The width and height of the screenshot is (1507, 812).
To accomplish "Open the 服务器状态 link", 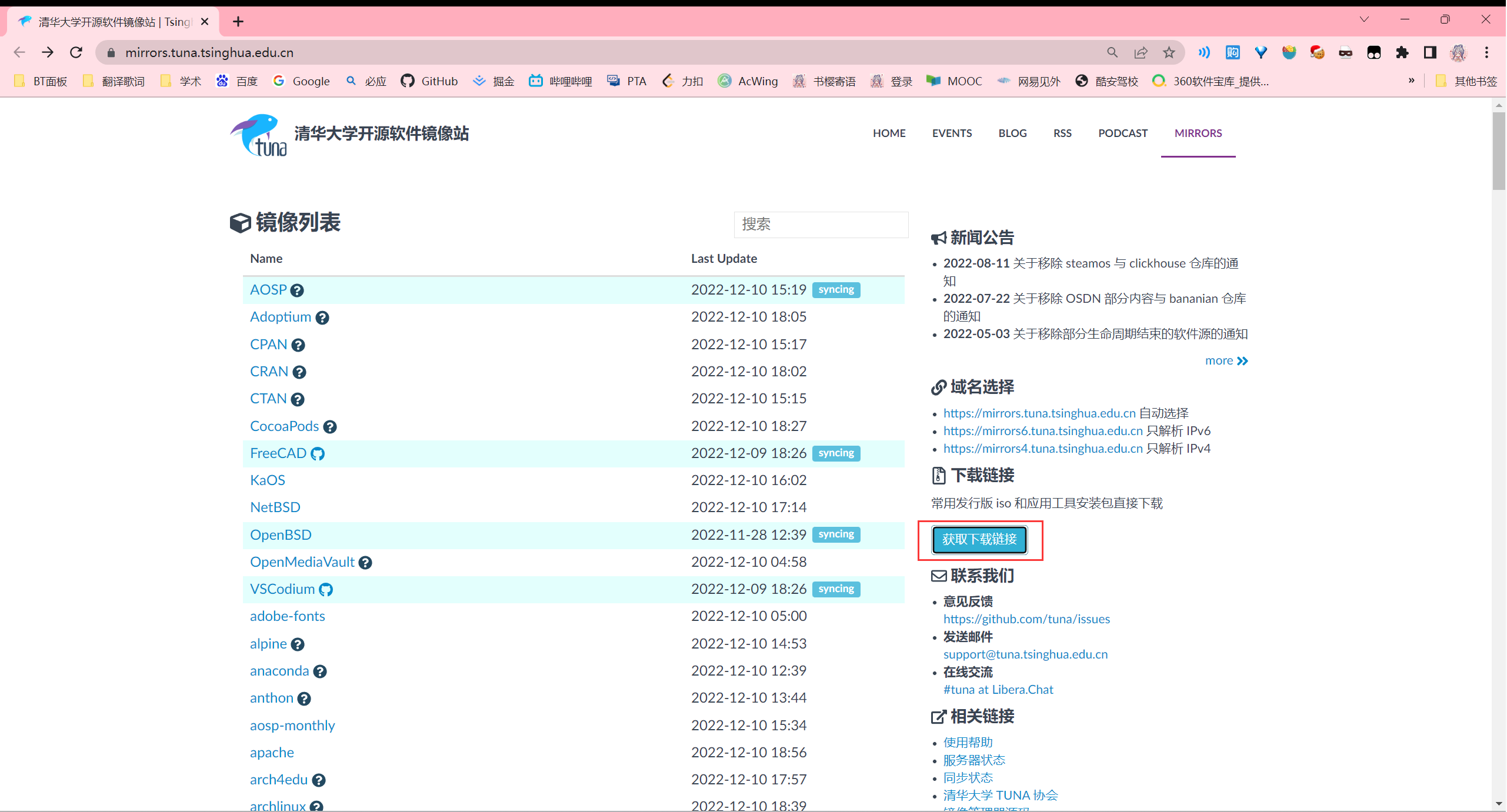I will pos(974,760).
